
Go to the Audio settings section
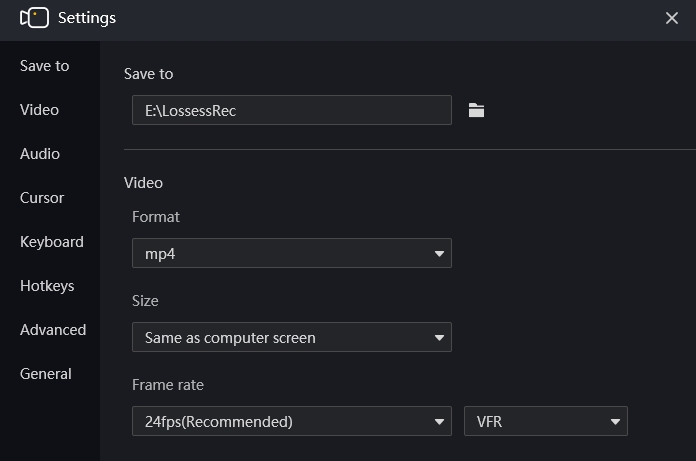click(x=40, y=154)
